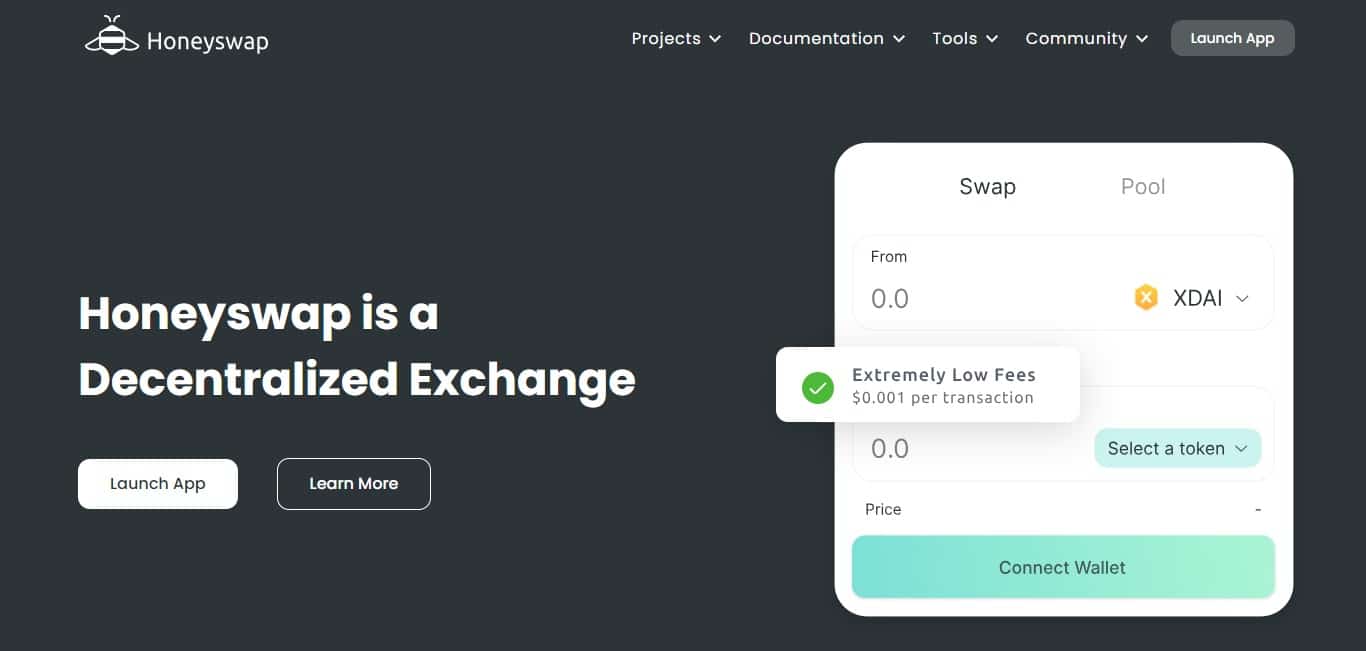Viewport: 1366px width, 651px height.
Task: Click Learn More in the hero section
Action: pos(353,484)
